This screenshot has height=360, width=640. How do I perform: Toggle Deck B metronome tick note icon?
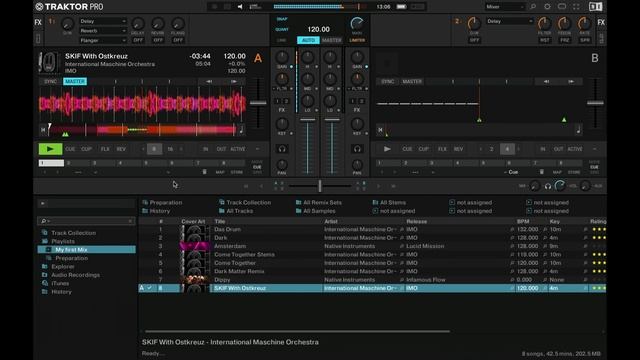pos(578,130)
